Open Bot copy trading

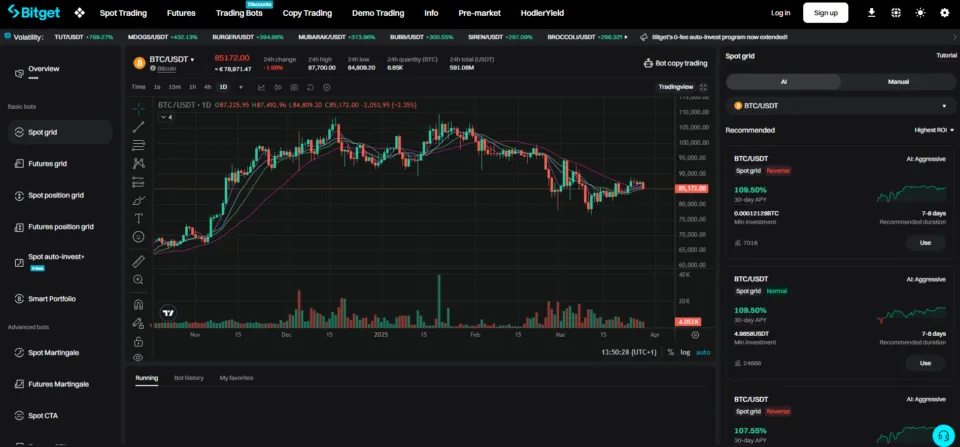pos(676,63)
